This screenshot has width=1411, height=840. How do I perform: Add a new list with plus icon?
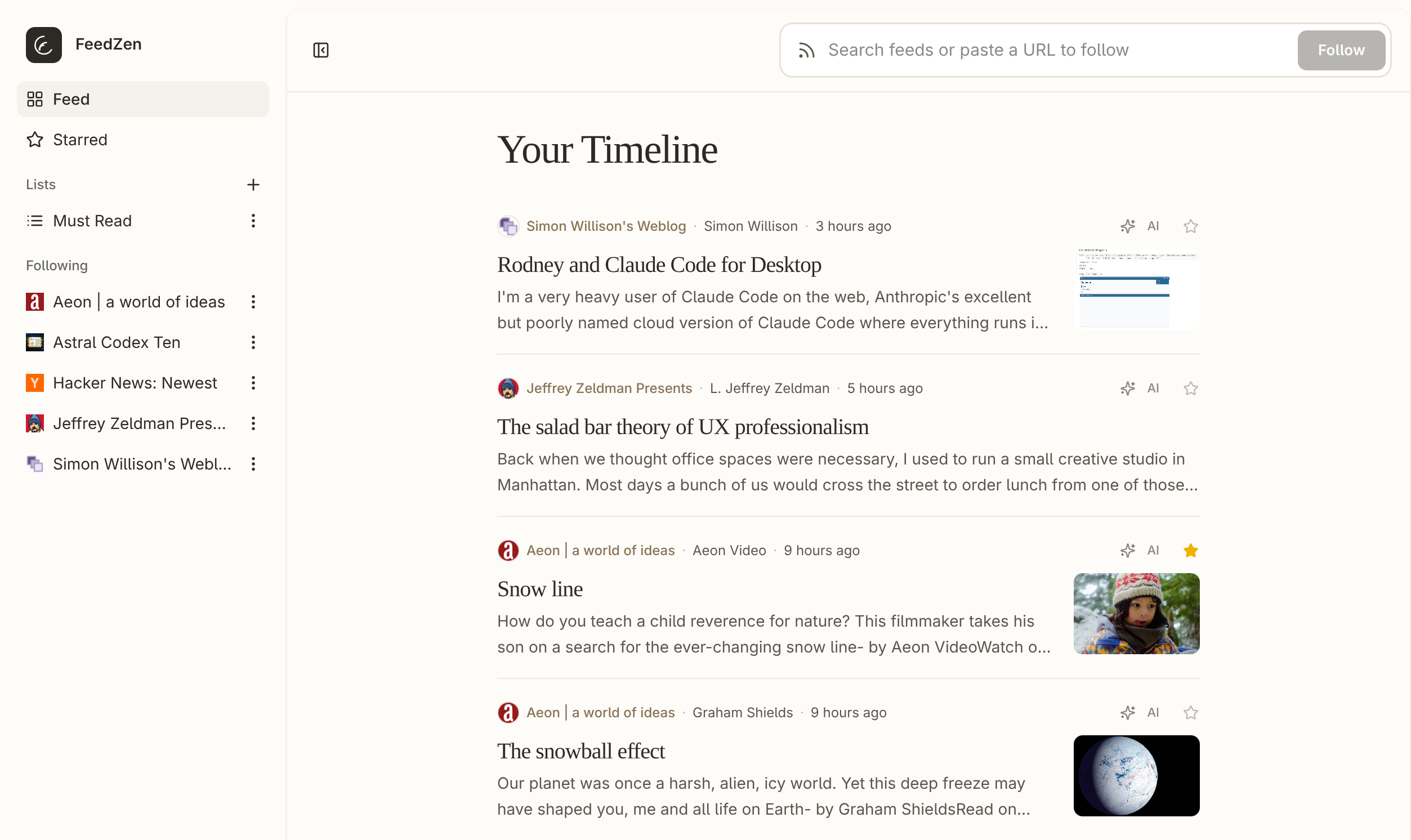[x=253, y=185]
